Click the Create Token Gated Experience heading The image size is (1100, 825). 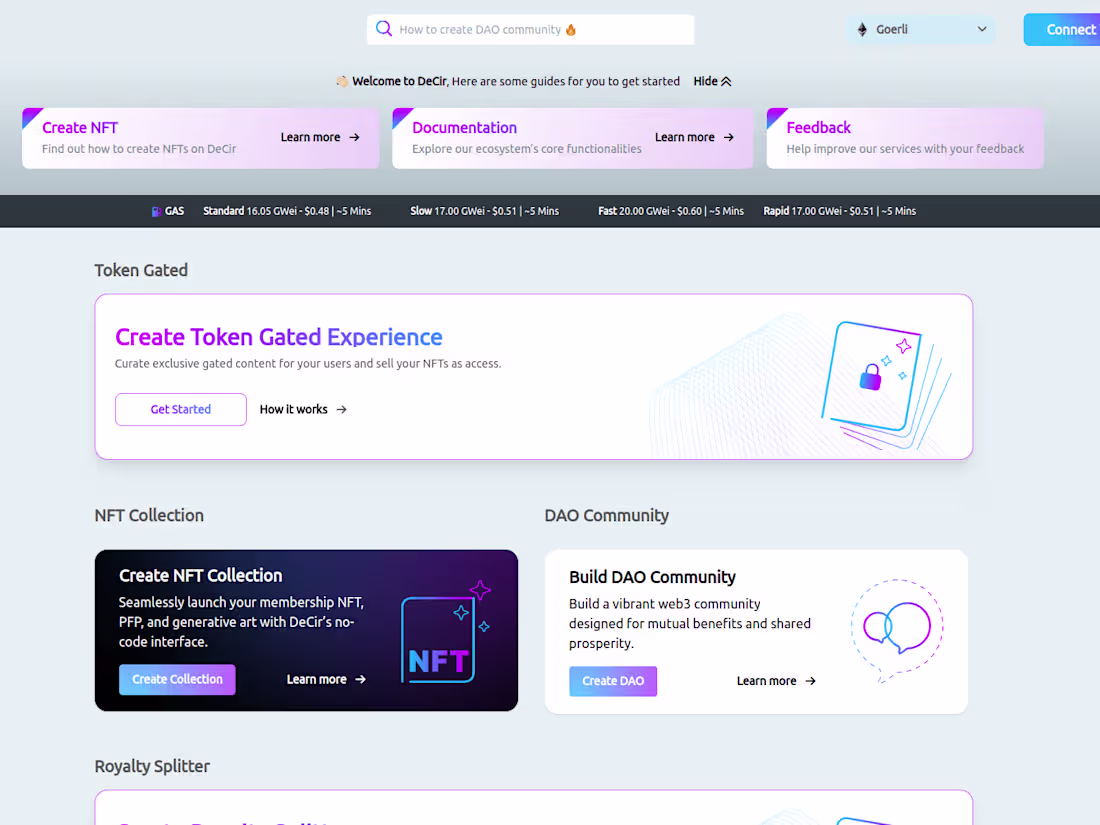coord(279,337)
